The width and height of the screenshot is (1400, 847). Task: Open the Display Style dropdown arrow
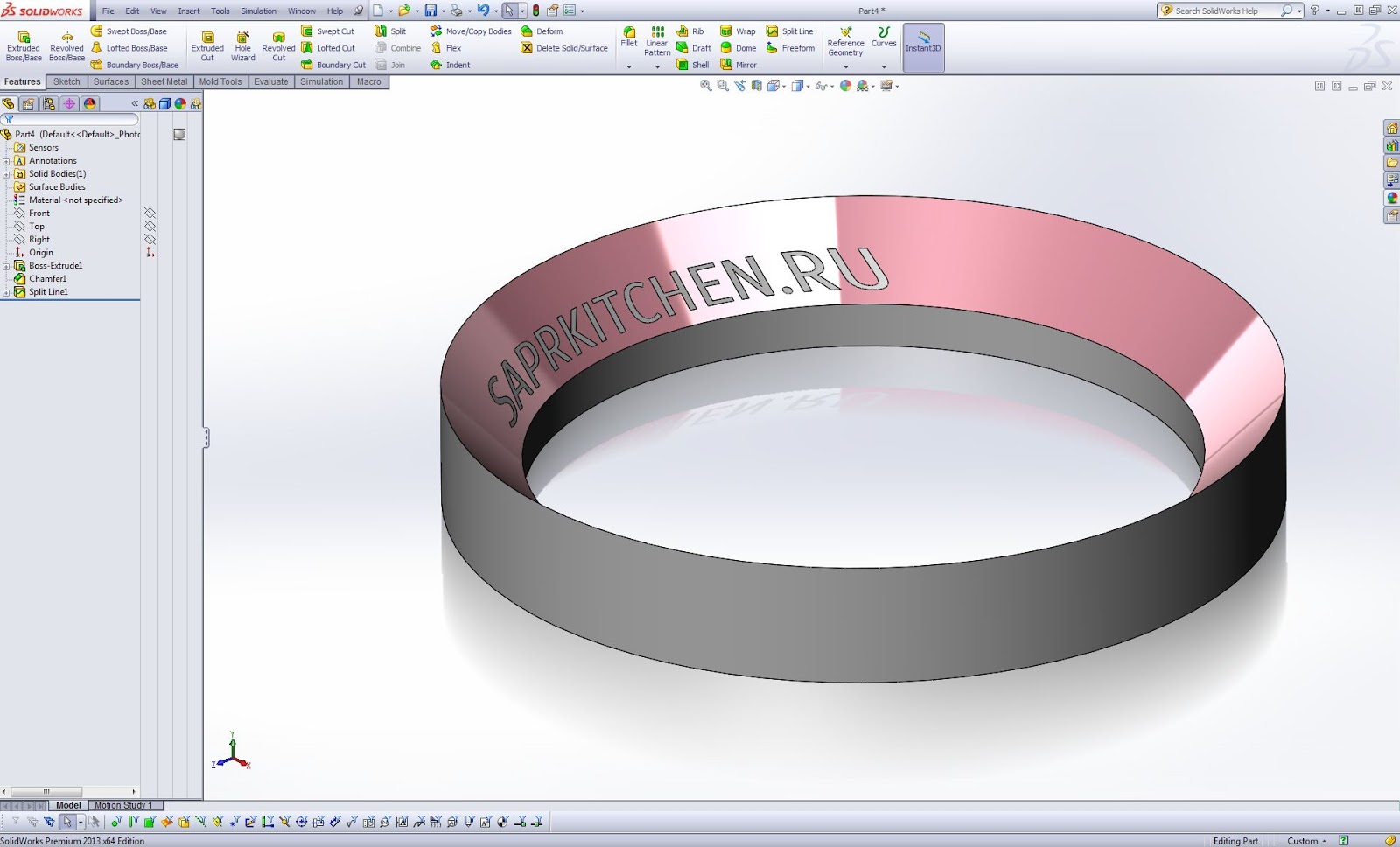808,86
